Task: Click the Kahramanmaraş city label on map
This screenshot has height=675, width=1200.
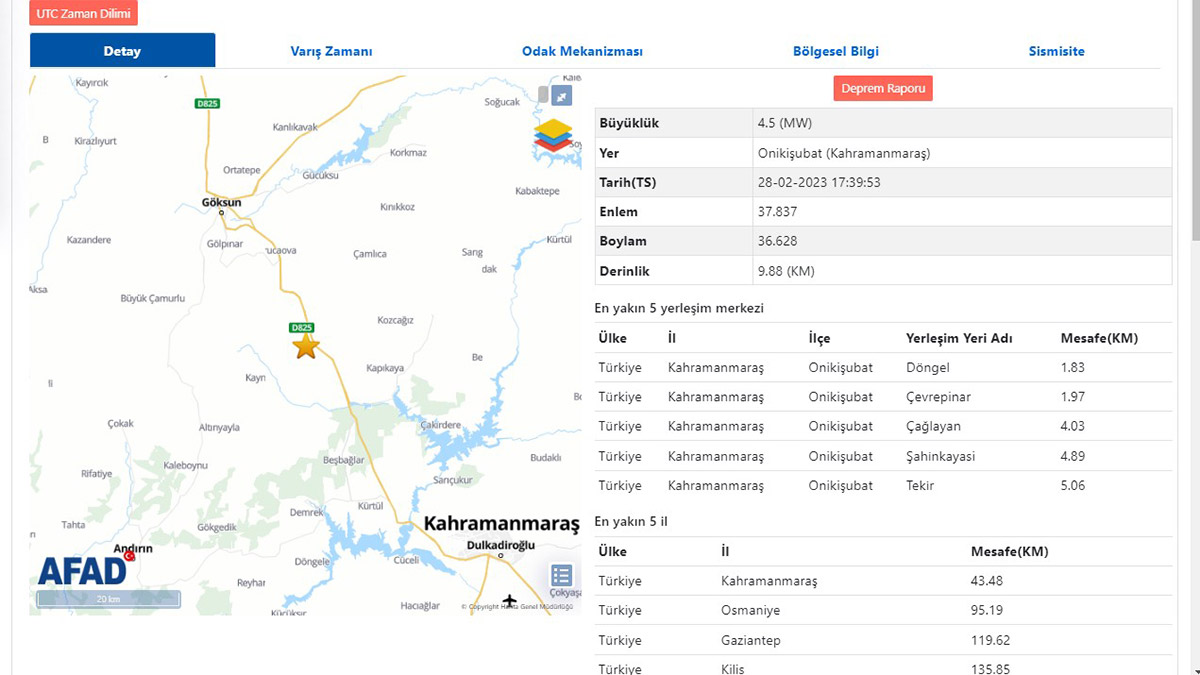Action: pos(501,524)
